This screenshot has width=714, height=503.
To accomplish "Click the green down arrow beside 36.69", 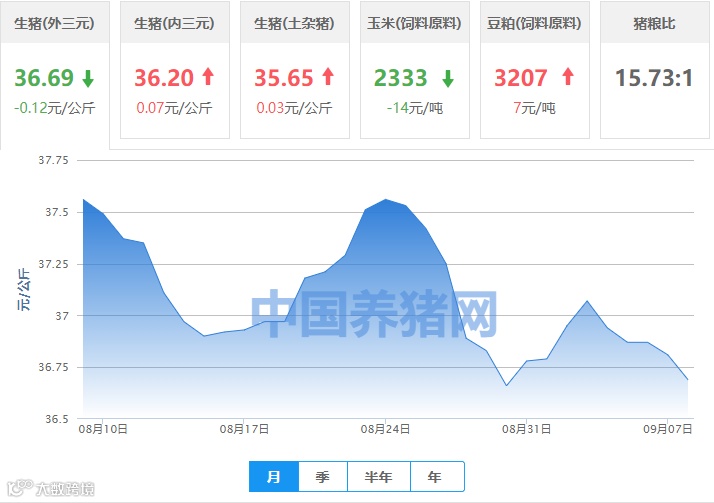I will 88,78.
